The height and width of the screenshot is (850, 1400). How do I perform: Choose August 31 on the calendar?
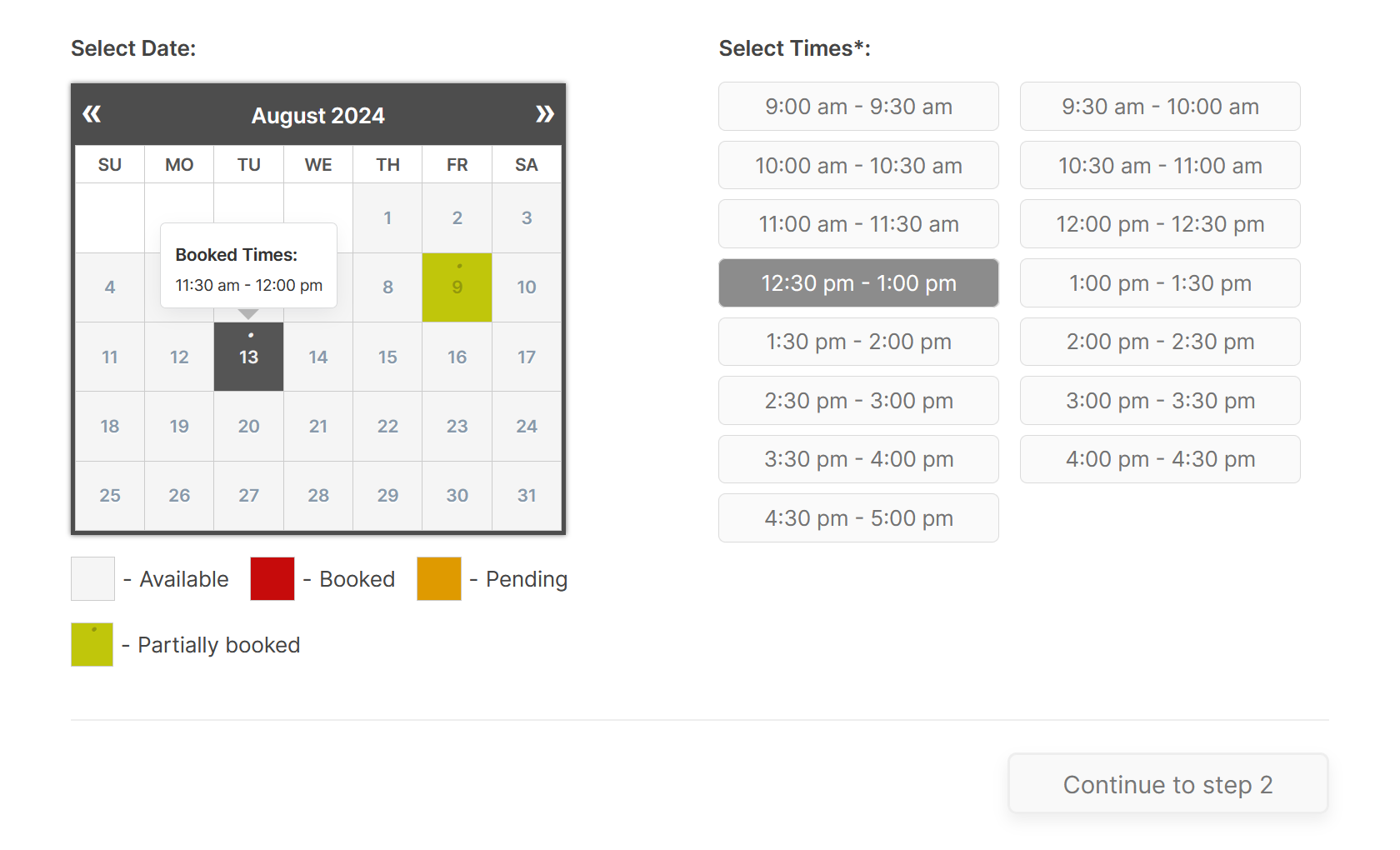click(527, 496)
